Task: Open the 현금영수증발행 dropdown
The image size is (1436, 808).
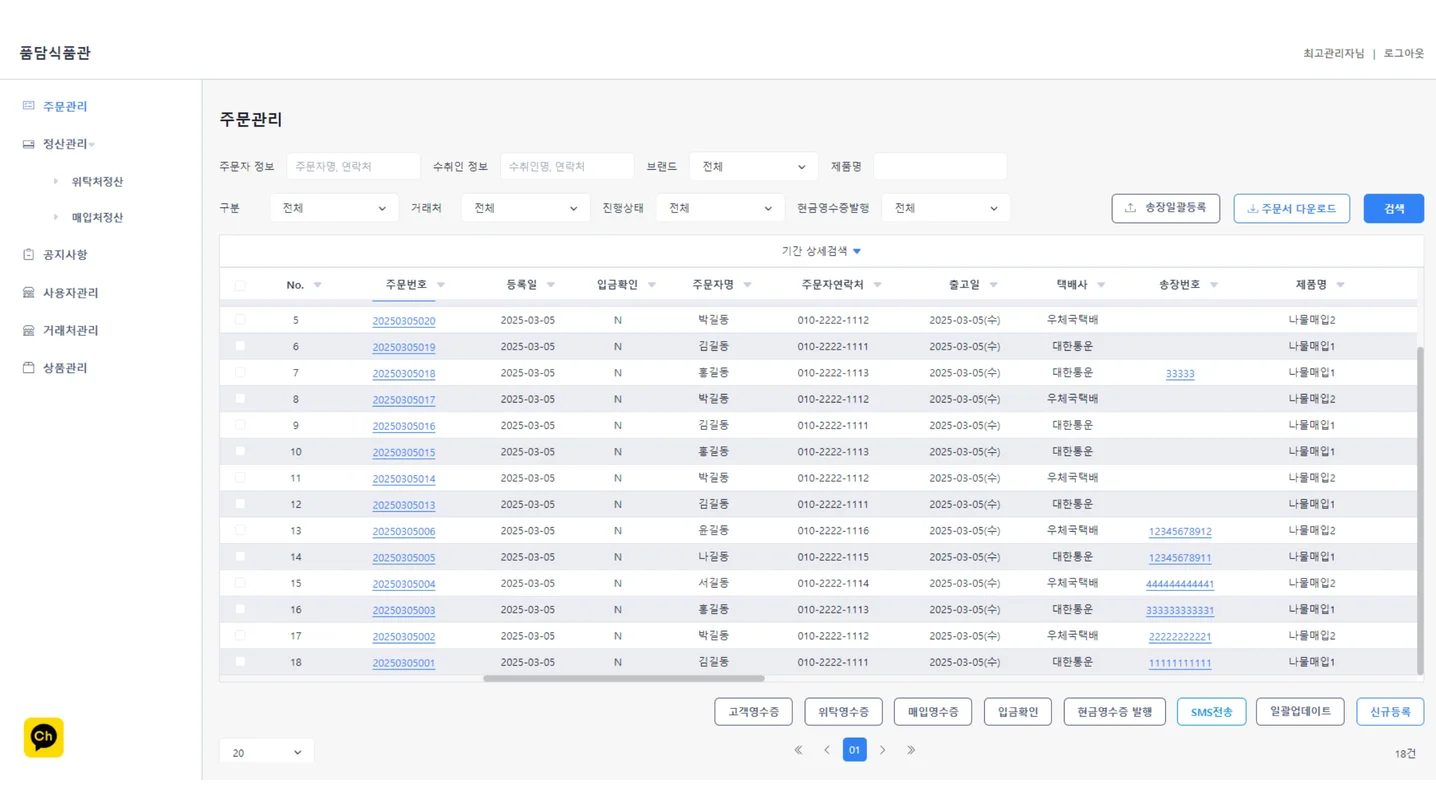Action: (945, 208)
